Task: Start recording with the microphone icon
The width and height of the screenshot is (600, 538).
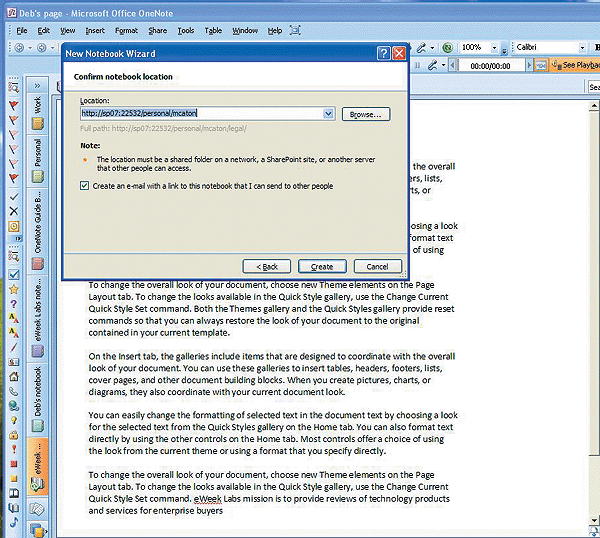Action: click(432, 65)
